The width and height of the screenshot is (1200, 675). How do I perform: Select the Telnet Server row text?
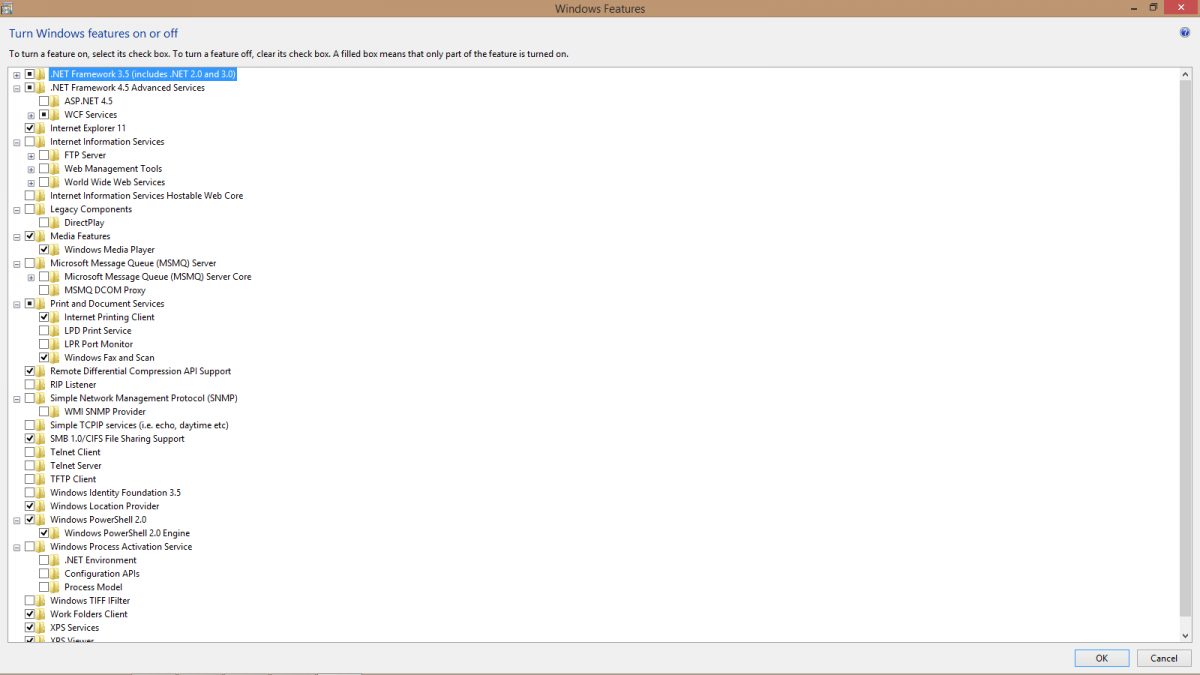click(76, 466)
